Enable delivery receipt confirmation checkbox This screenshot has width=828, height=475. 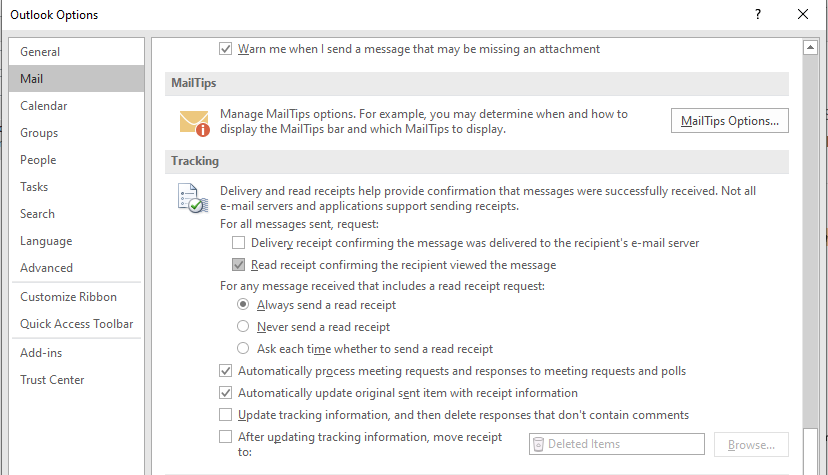(x=238, y=243)
